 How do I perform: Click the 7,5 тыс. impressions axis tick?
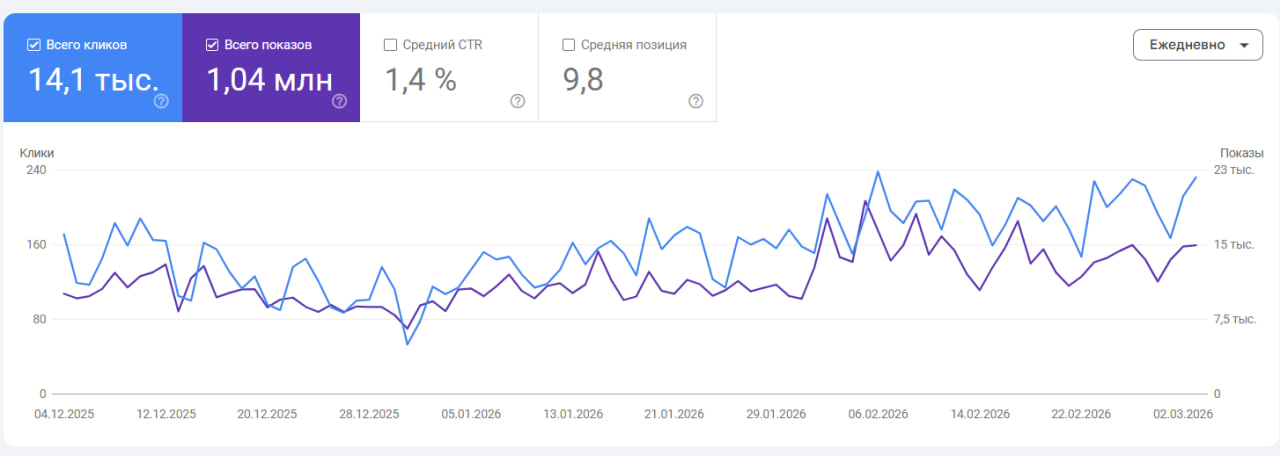[x=1237, y=319]
